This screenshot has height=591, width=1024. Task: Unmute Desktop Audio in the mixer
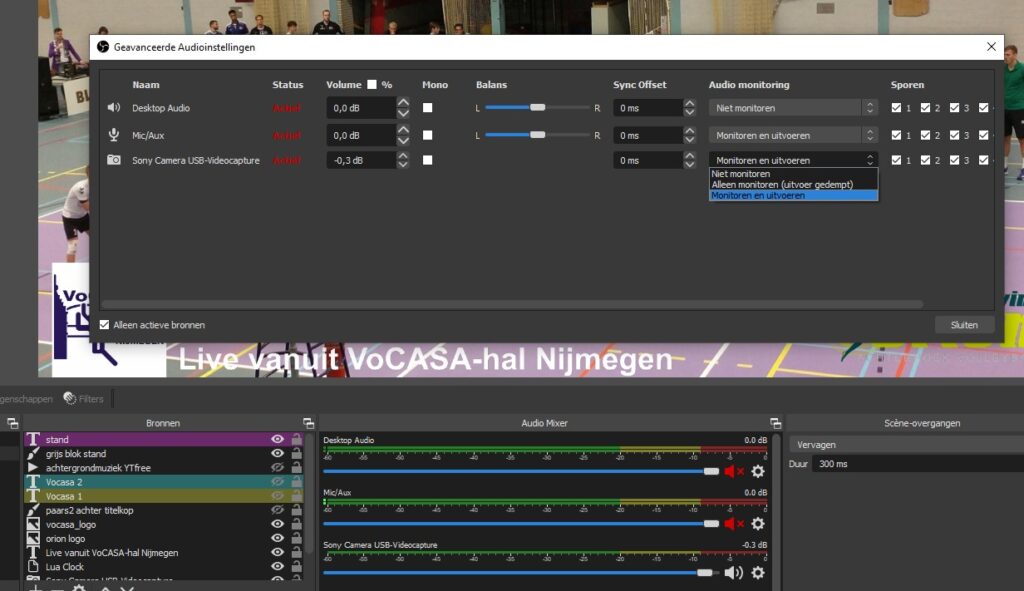(734, 471)
